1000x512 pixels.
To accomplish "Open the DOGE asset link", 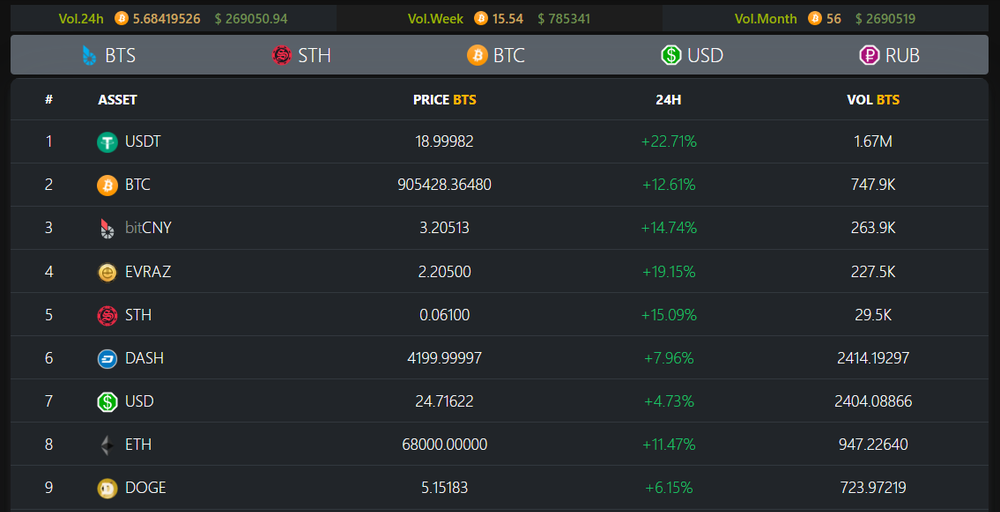I will point(145,488).
